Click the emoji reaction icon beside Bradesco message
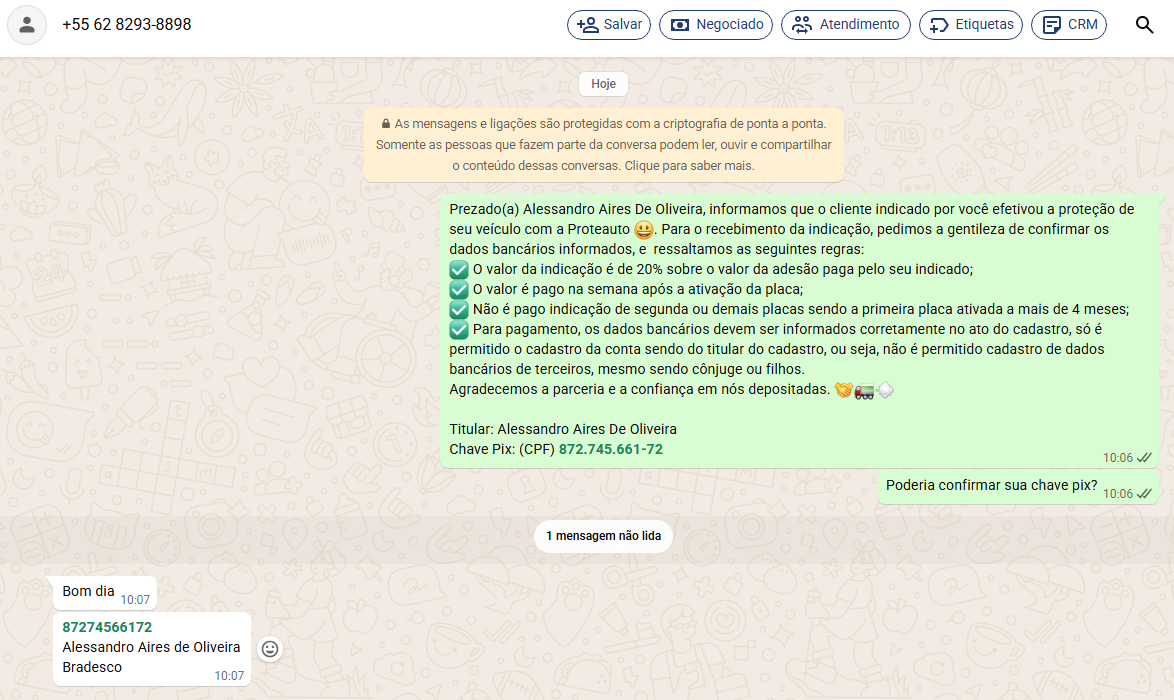 270,649
